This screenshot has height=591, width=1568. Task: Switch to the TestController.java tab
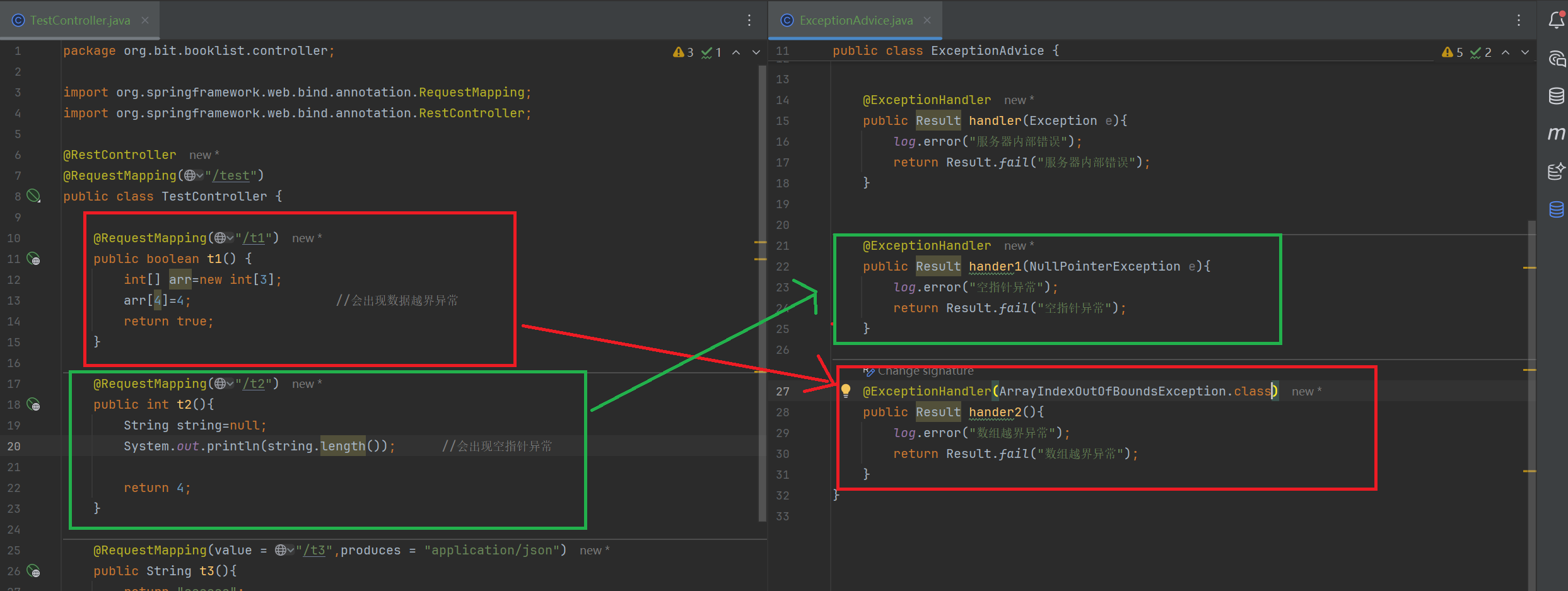click(x=80, y=20)
